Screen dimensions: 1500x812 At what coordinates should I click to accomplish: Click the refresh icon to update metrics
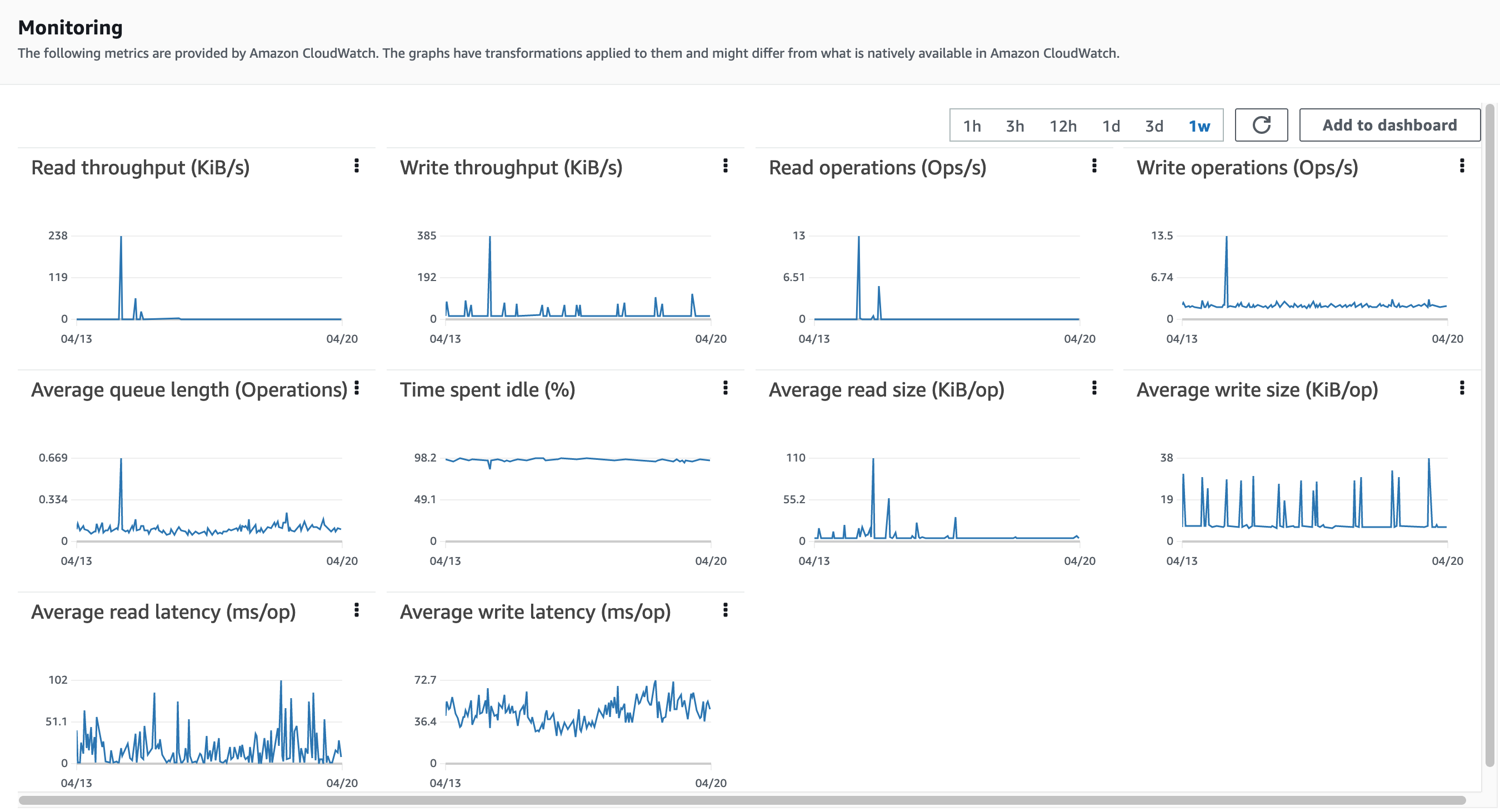[1261, 124]
